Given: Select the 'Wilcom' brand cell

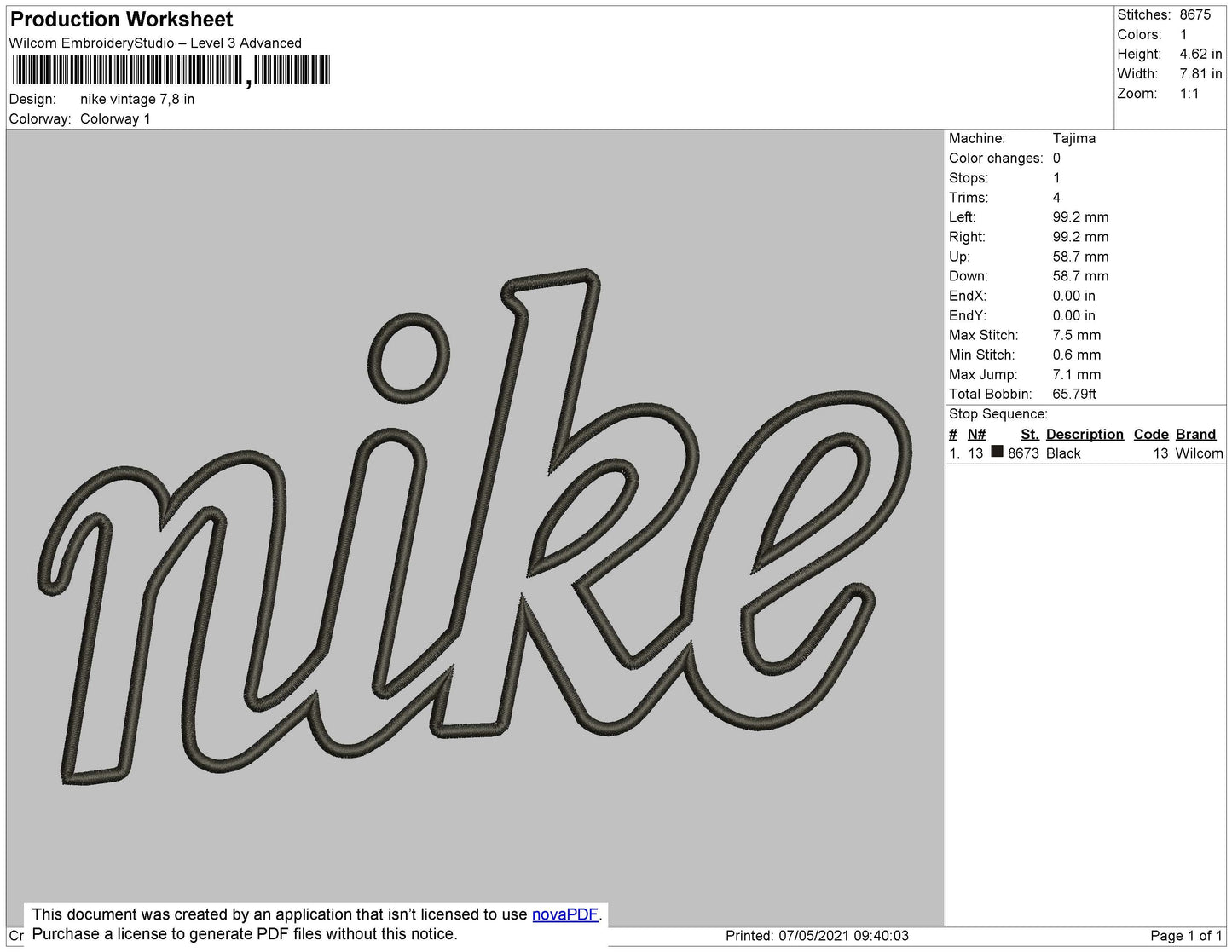Looking at the screenshot, I should (x=1199, y=453).
